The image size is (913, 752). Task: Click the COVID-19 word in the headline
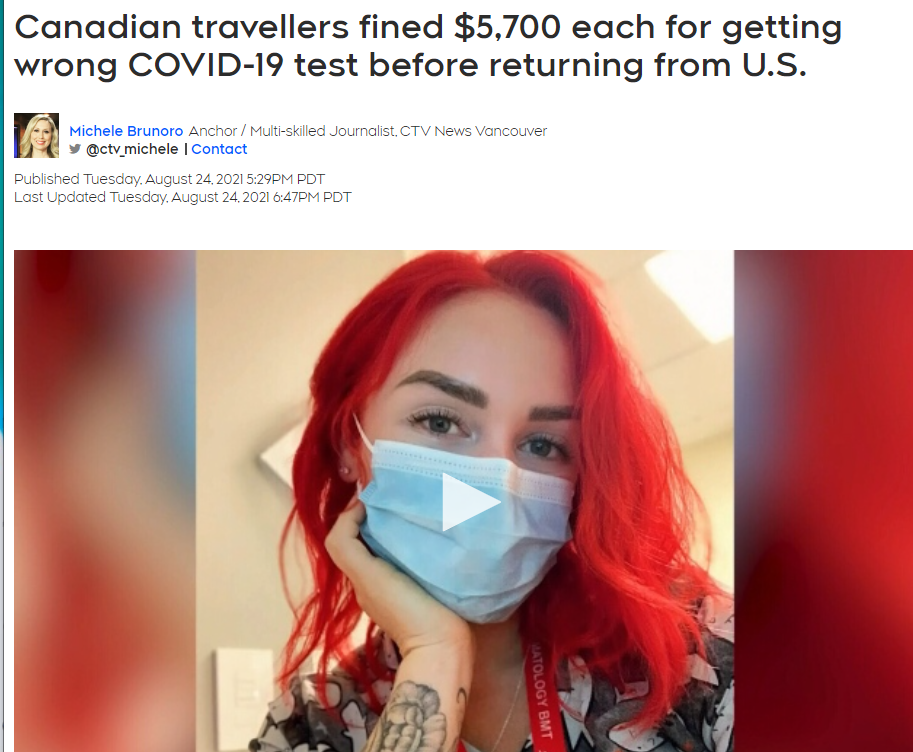coord(206,65)
